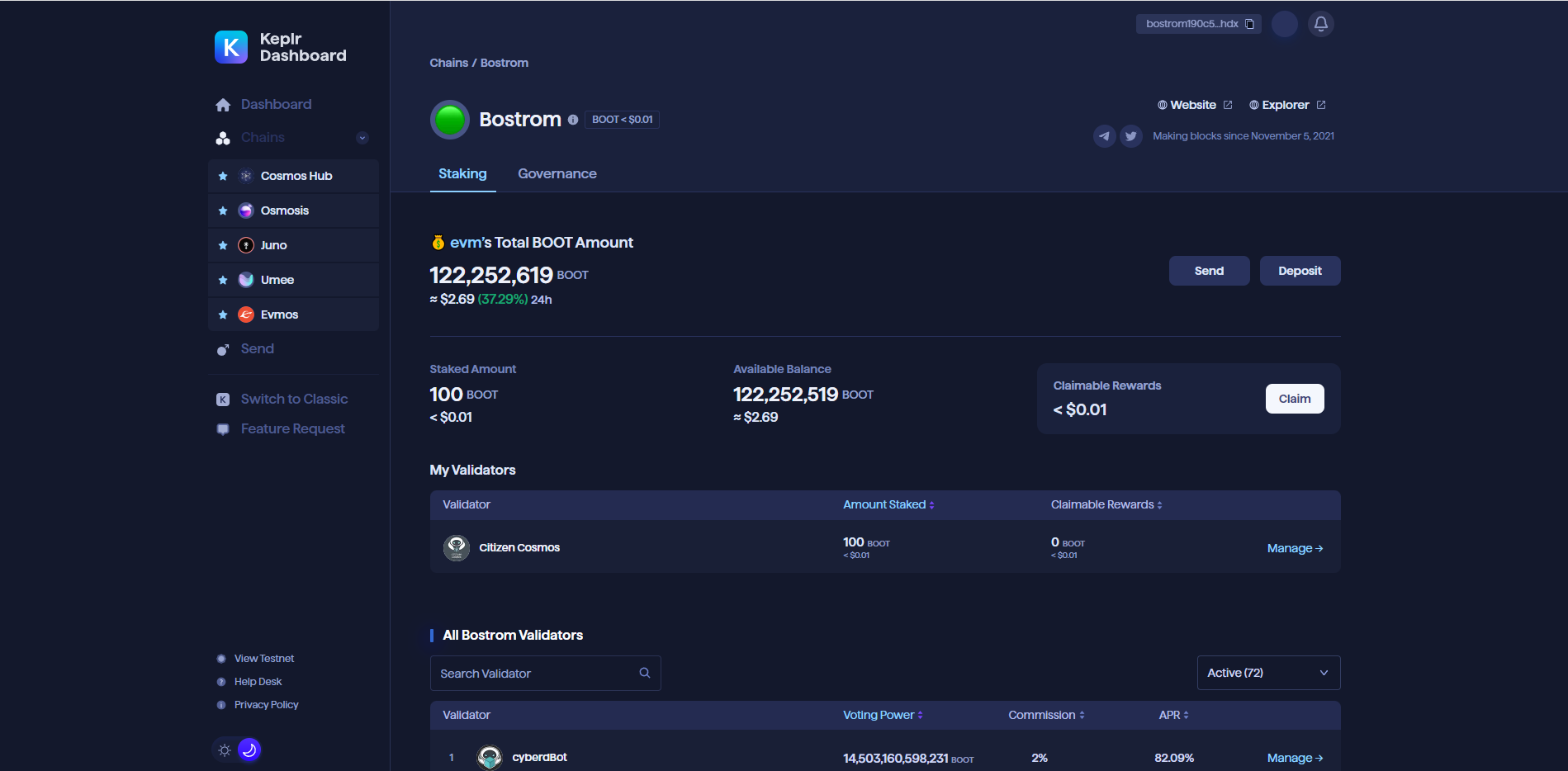Claim the claimable rewards
The image size is (1568, 771).
point(1295,399)
